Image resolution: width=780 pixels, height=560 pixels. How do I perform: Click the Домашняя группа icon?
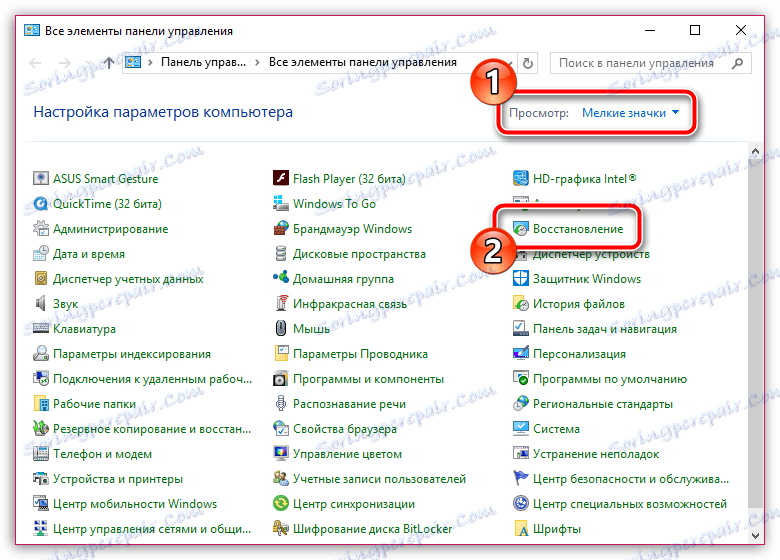pyautogui.click(x=281, y=279)
